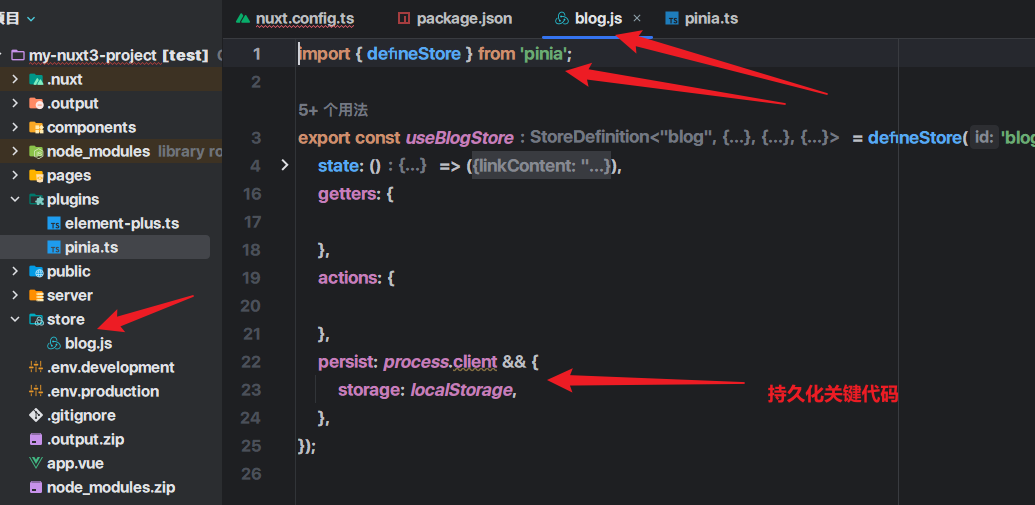Expand the .nuxt folder chevron

click(x=15, y=80)
